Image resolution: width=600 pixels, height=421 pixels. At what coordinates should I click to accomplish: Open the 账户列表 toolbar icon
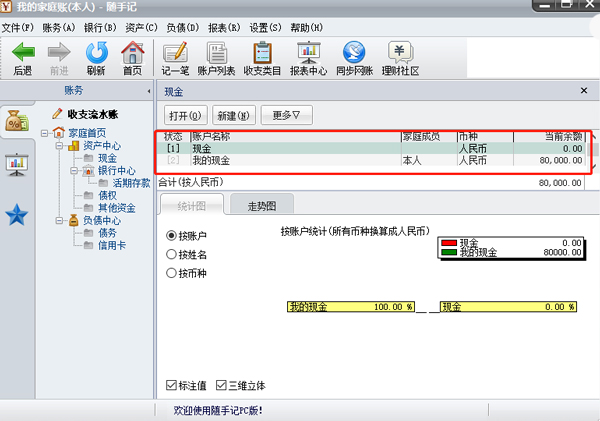click(216, 58)
